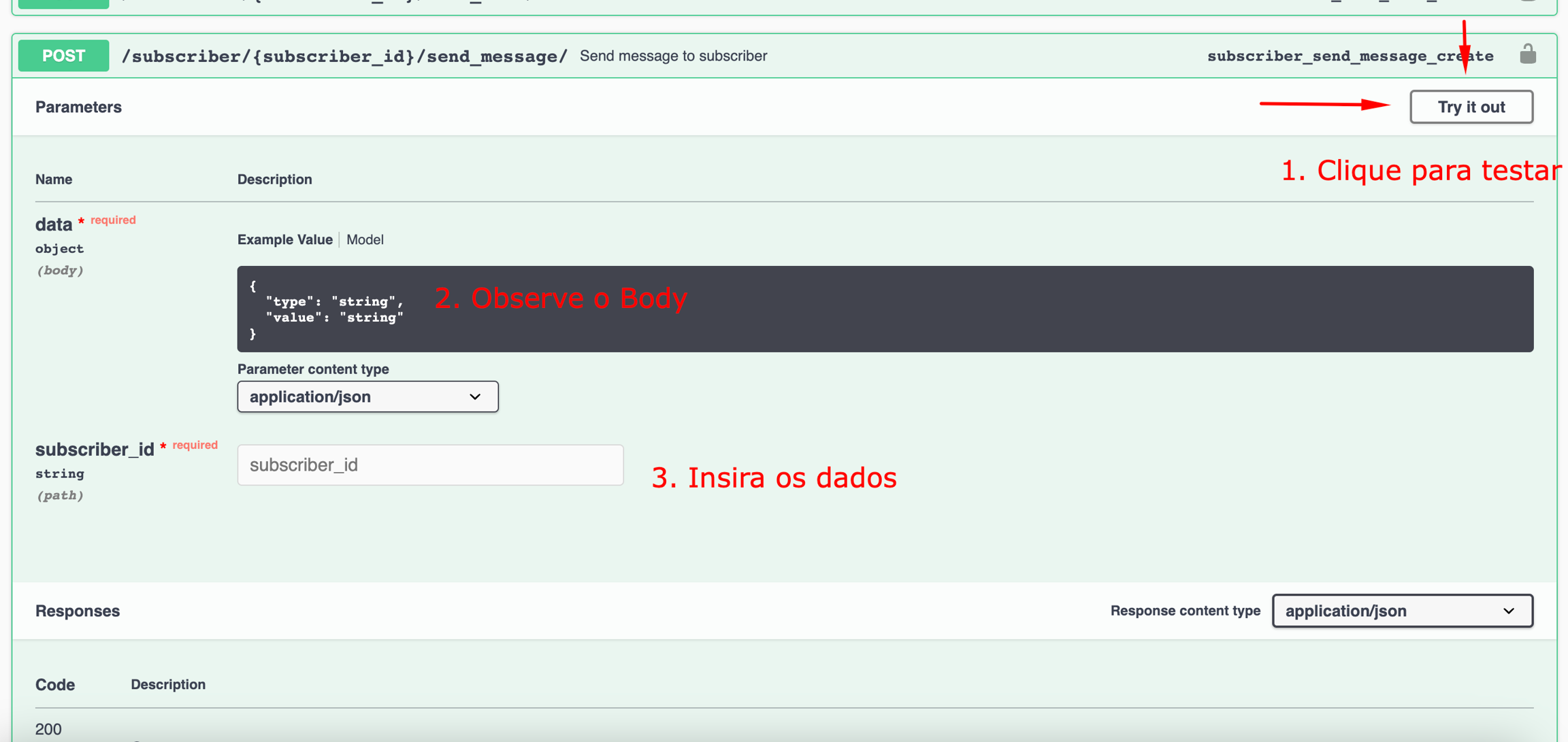Click the /subscriber/{subscriber_id}/send_message/ path
The image size is (1568, 742).
pos(344,56)
